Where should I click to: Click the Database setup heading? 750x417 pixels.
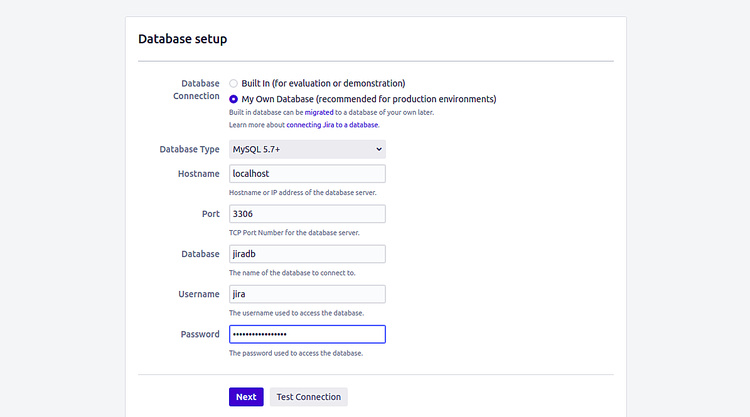183,39
